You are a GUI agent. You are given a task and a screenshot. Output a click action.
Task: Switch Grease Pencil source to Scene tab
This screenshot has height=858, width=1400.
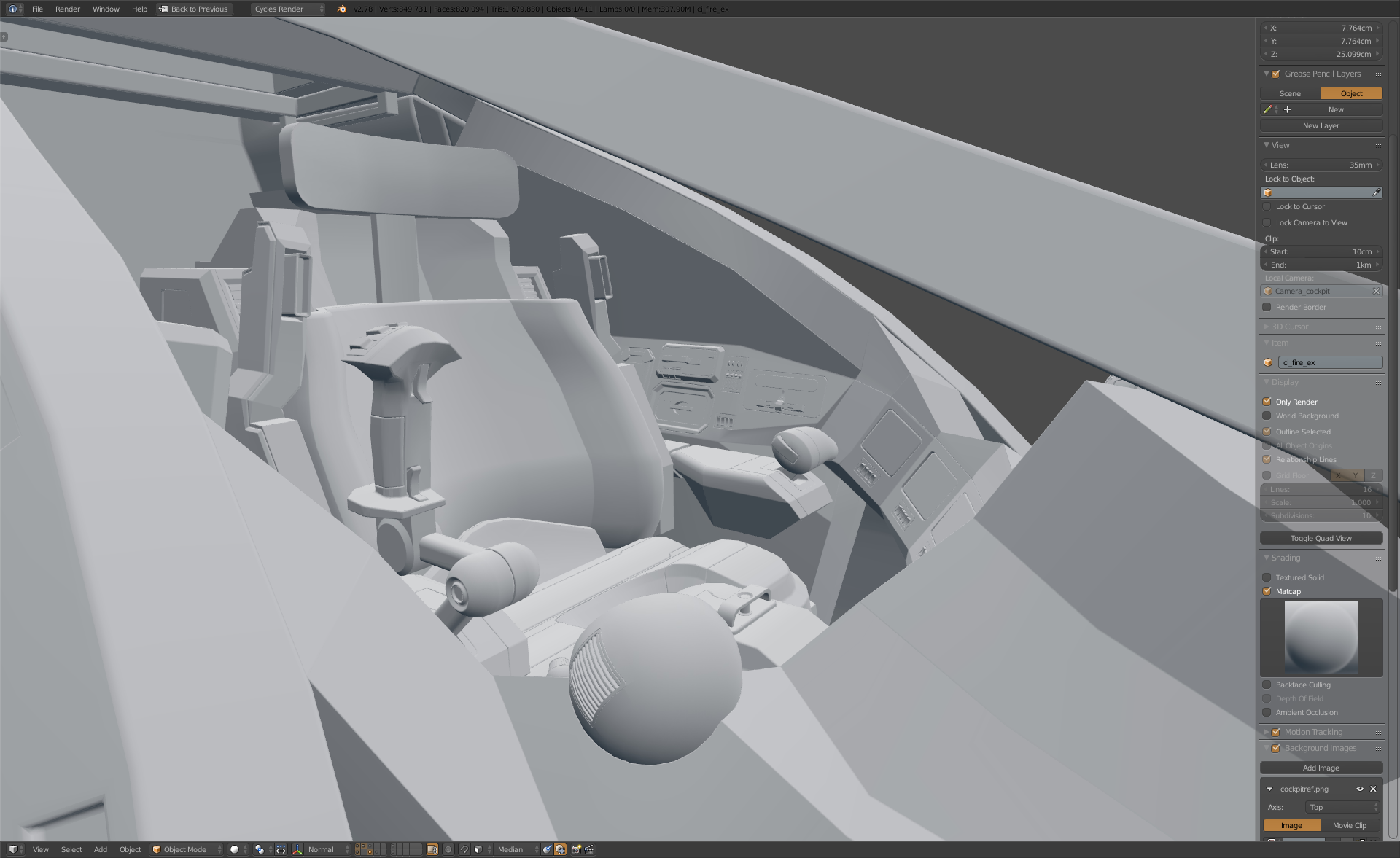[1290, 93]
